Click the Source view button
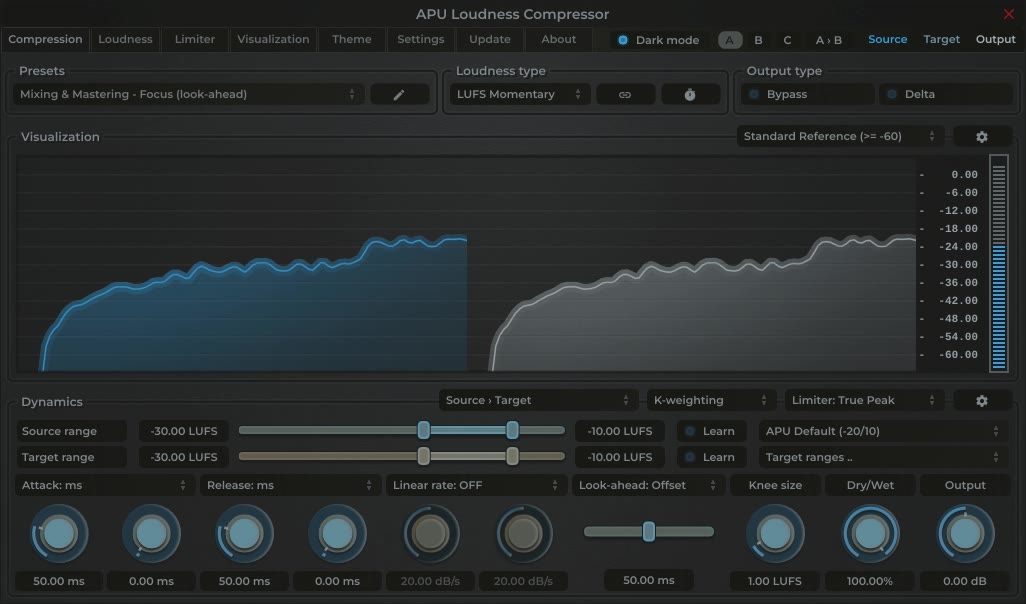Screen dimensions: 1026x604 click(887, 39)
